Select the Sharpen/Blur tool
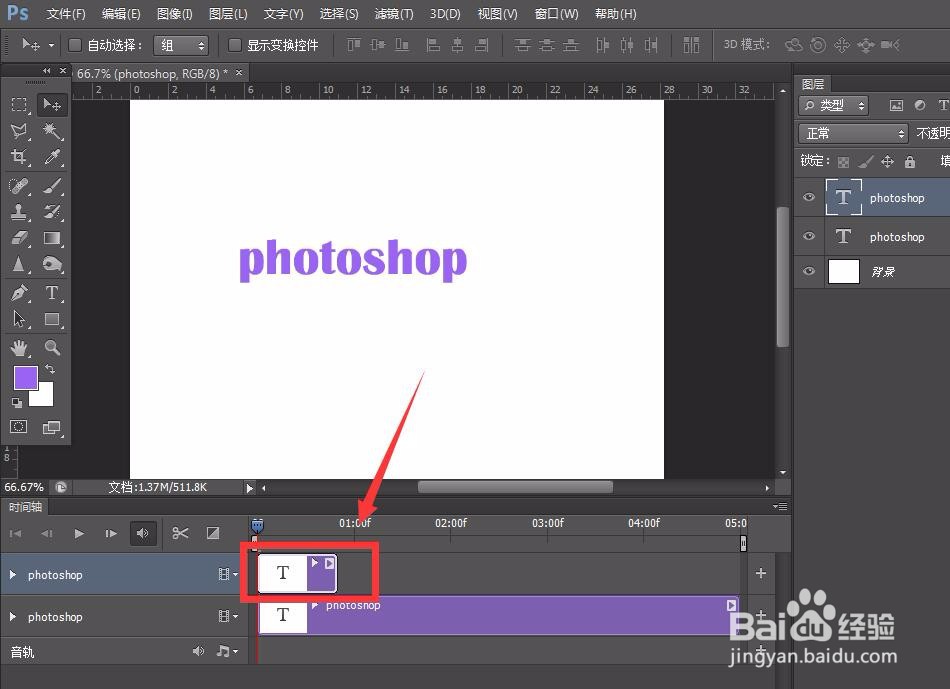 point(19,264)
